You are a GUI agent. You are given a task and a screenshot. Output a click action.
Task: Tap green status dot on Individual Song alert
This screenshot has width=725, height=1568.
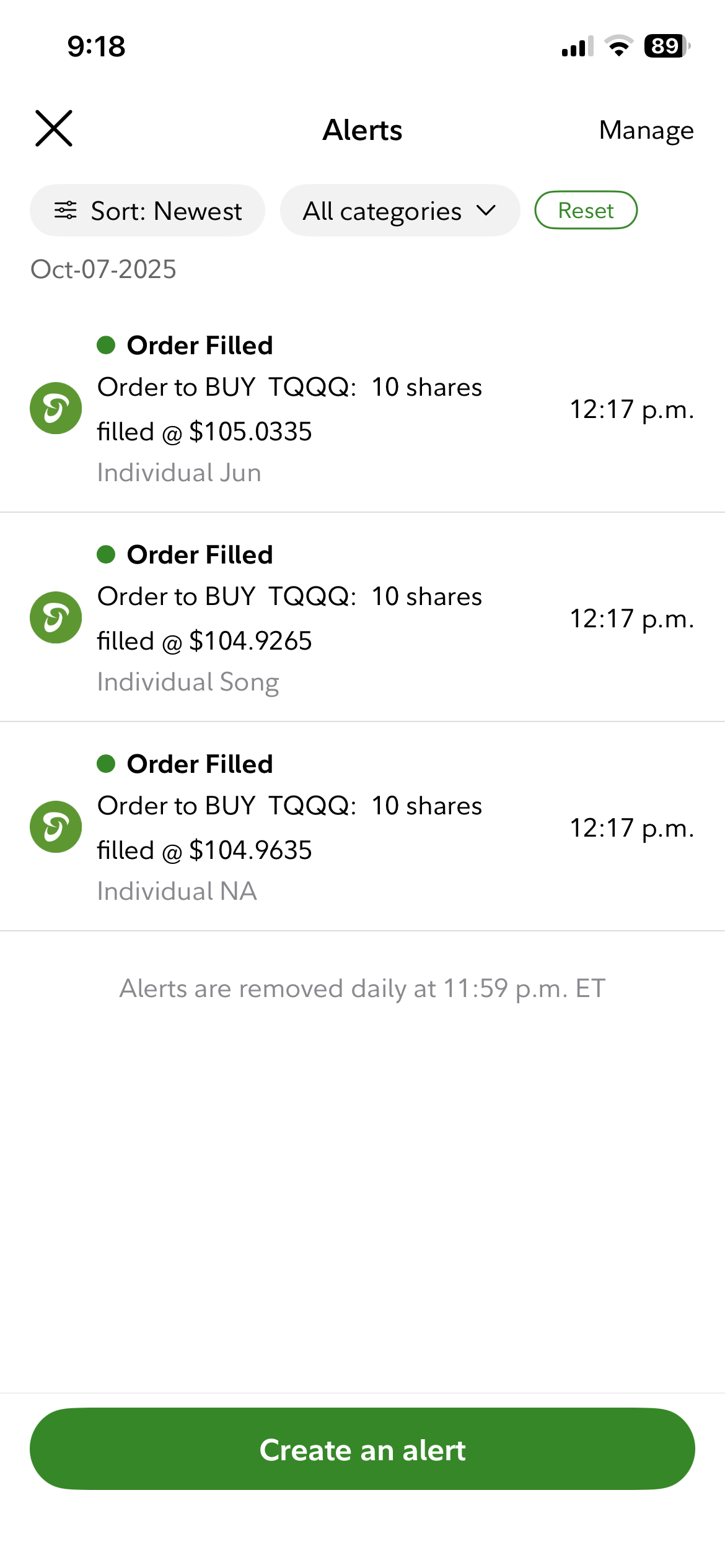click(106, 555)
